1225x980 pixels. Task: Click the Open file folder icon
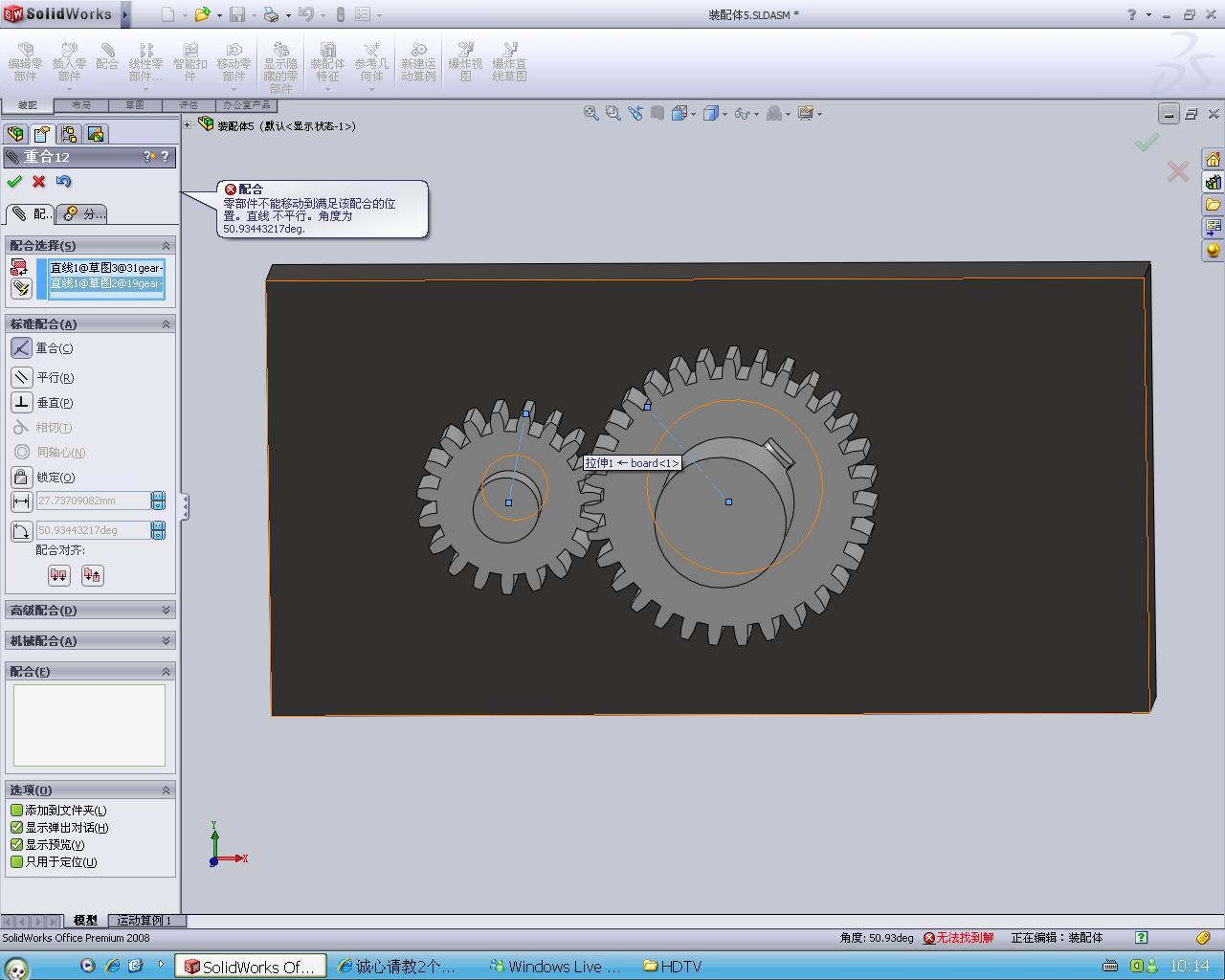point(201,14)
